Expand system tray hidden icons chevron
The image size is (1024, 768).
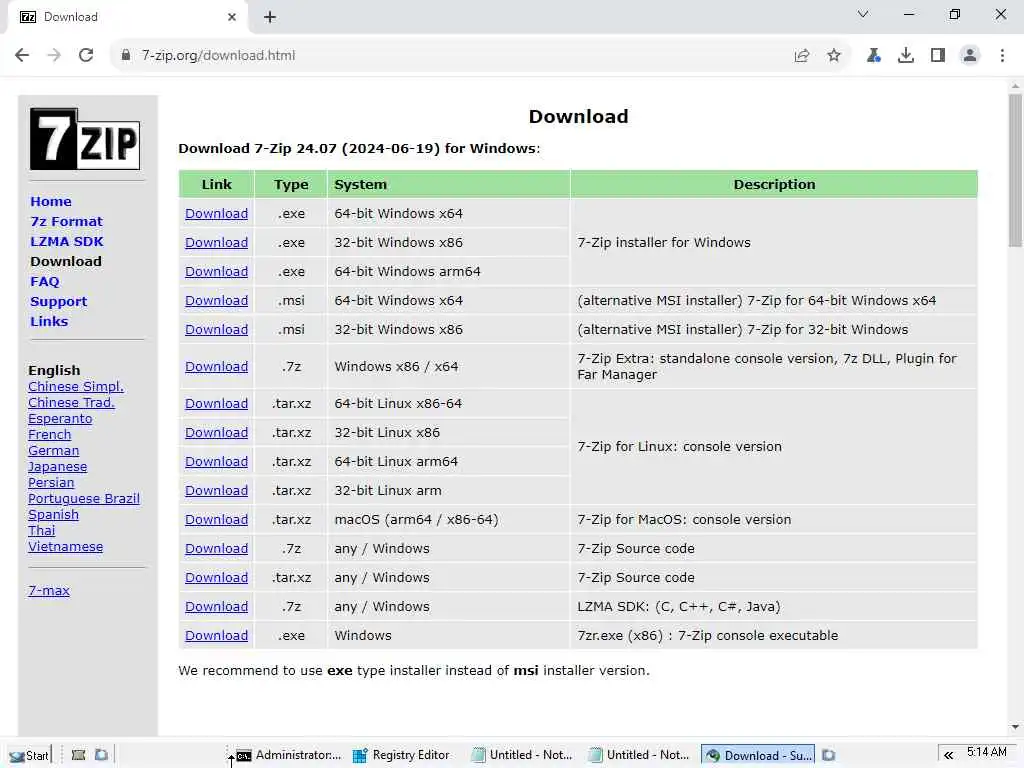point(948,756)
